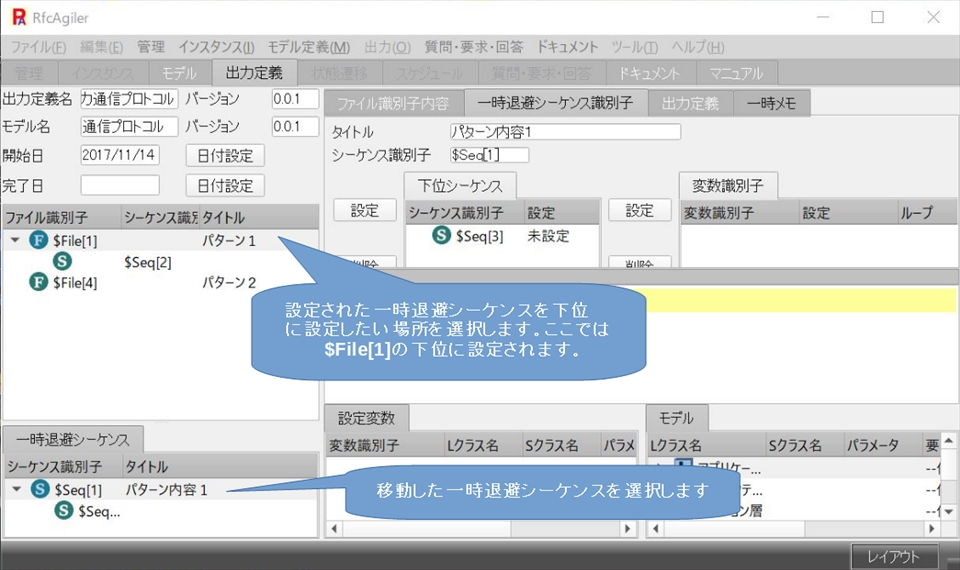This screenshot has width=960, height=570.
Task: Click the S icon of the child $Seq... row
Action: (x=64, y=511)
